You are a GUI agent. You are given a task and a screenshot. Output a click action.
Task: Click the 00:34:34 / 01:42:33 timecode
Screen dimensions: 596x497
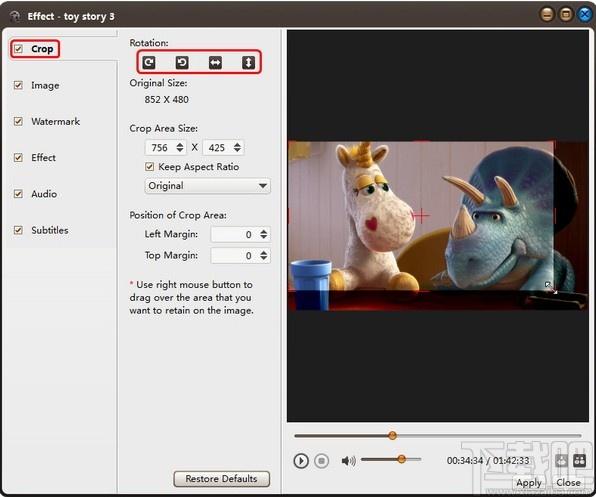[x=488, y=461]
